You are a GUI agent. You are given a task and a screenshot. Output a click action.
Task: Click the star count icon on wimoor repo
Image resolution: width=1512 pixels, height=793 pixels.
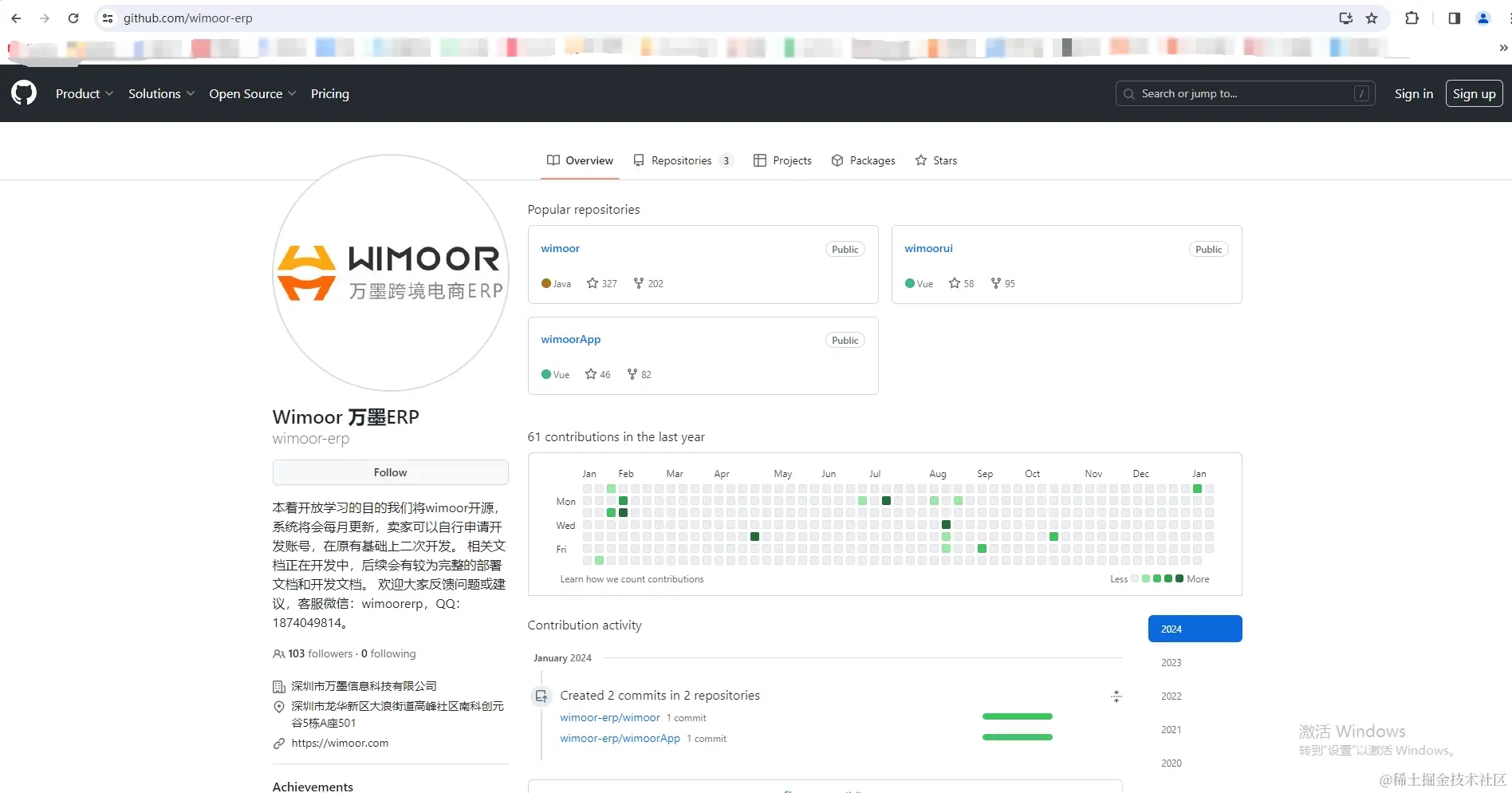coord(593,283)
